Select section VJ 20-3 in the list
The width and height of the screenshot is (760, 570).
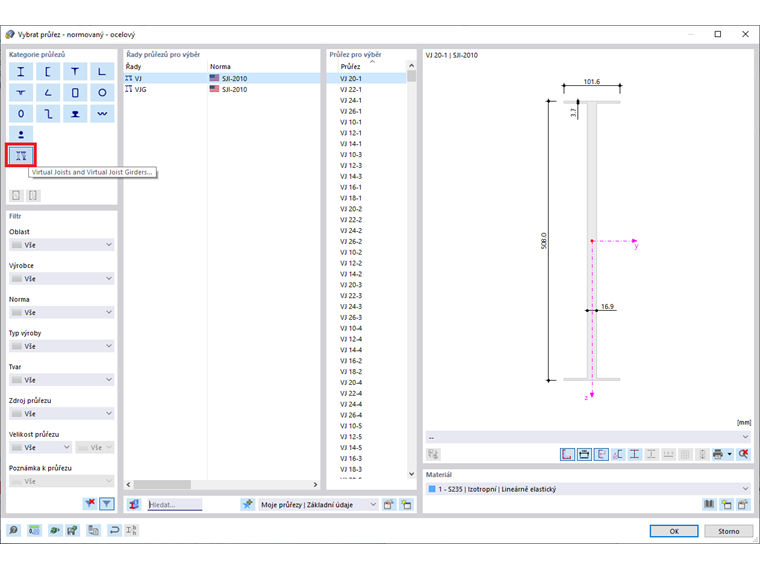tap(367, 285)
